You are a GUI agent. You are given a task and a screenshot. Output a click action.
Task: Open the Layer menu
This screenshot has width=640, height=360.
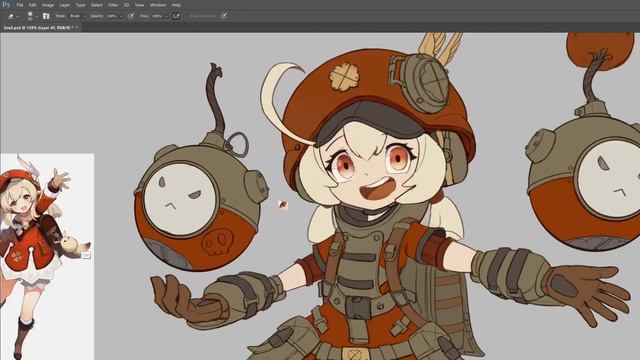tap(64, 5)
